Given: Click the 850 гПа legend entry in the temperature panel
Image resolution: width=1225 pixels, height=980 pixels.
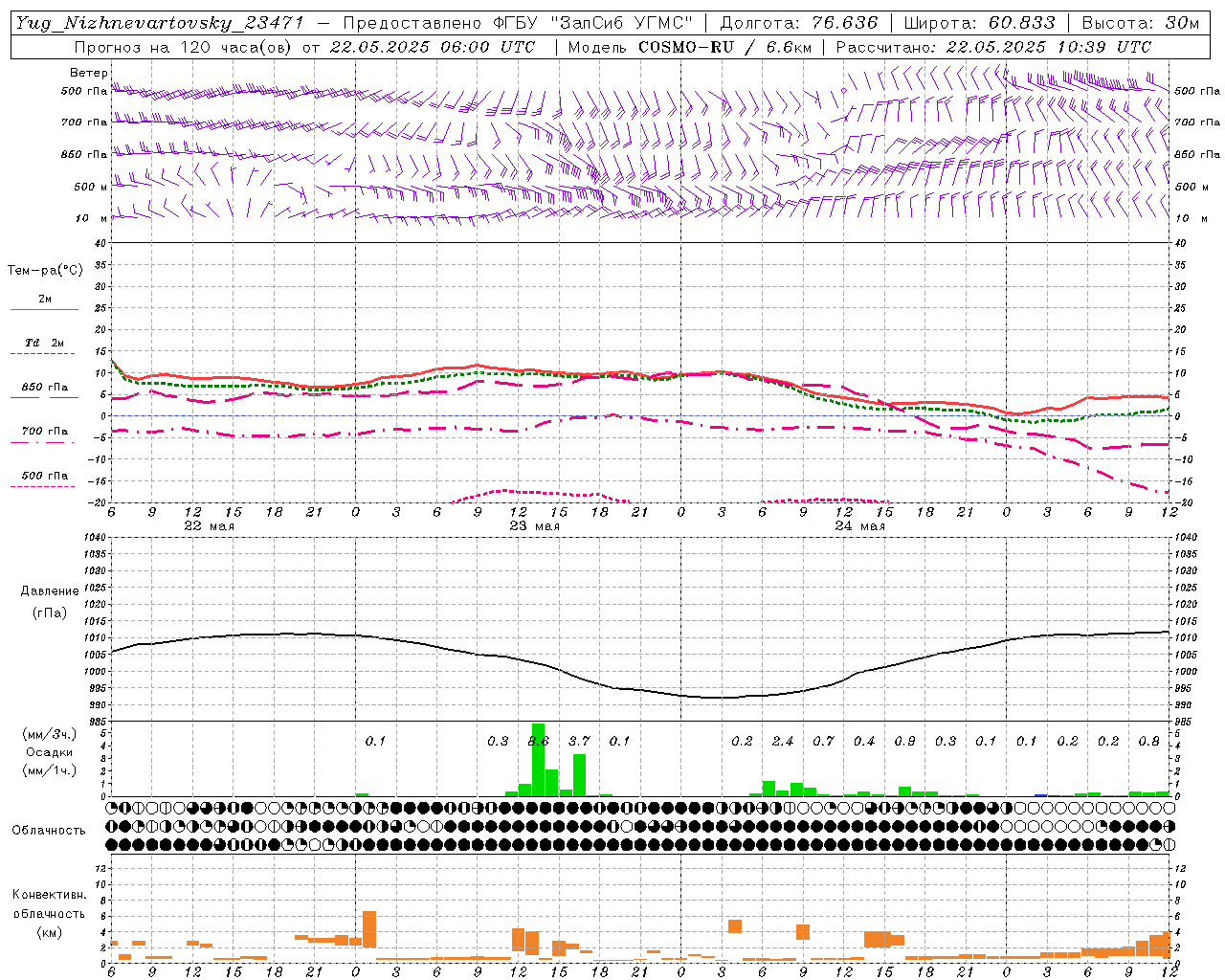Looking at the screenshot, I should click(x=45, y=388).
